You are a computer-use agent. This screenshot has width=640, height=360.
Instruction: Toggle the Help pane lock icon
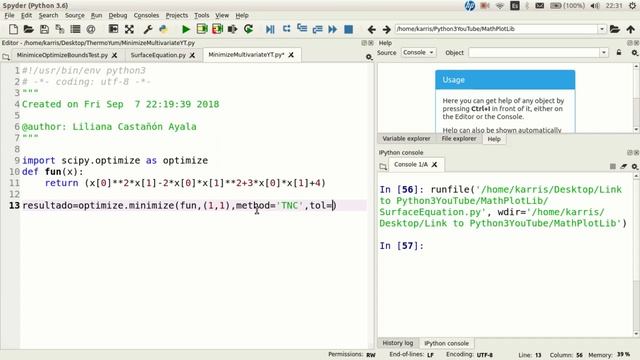[x=619, y=52]
